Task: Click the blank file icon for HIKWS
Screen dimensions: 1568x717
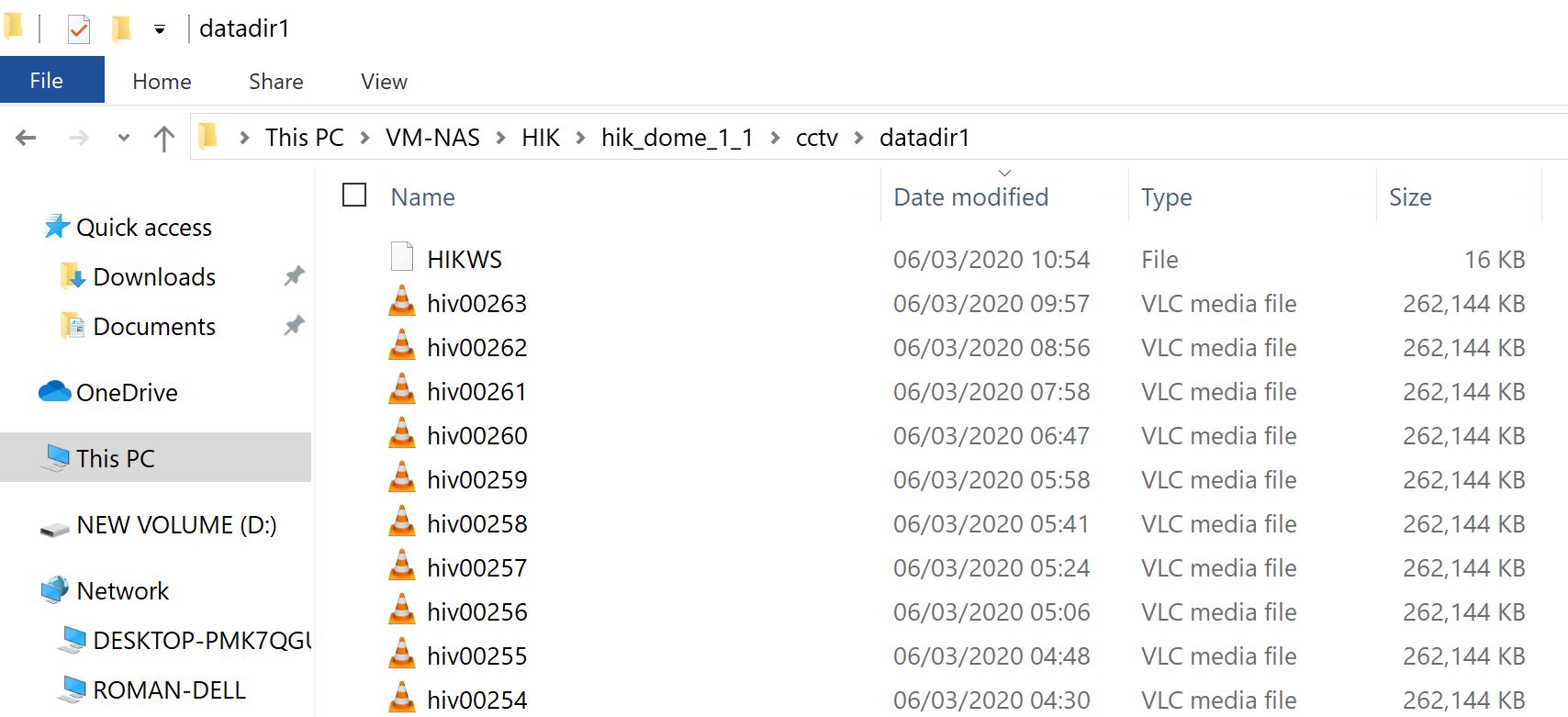Action: (402, 258)
